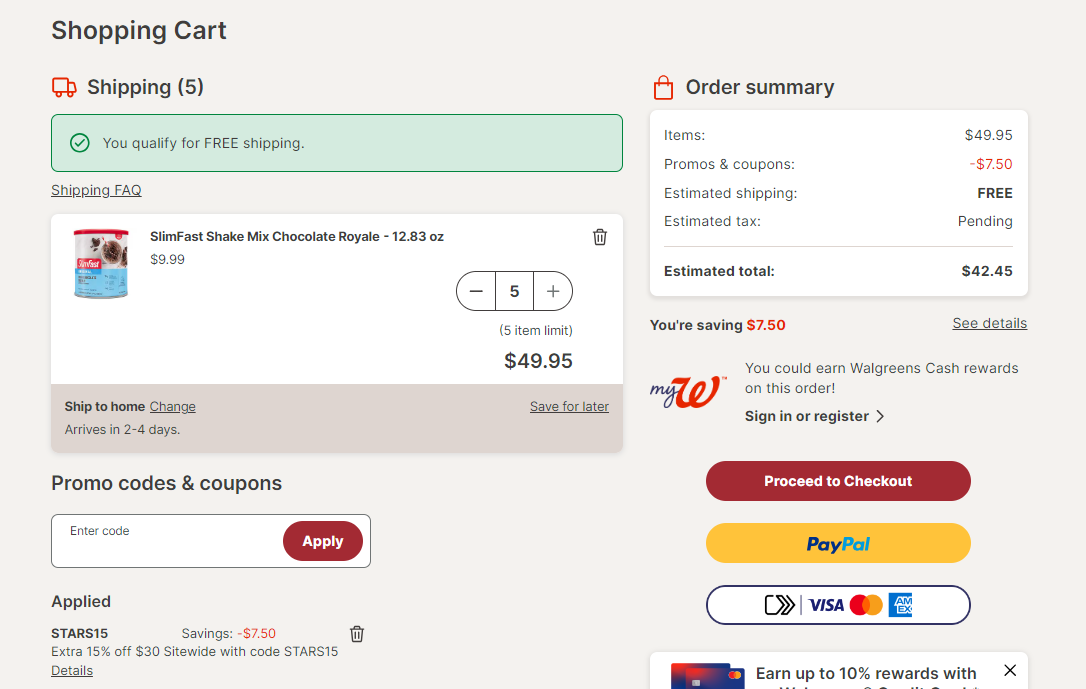The image size is (1086, 689).
Task: Proceed to Checkout
Action: [x=838, y=481]
